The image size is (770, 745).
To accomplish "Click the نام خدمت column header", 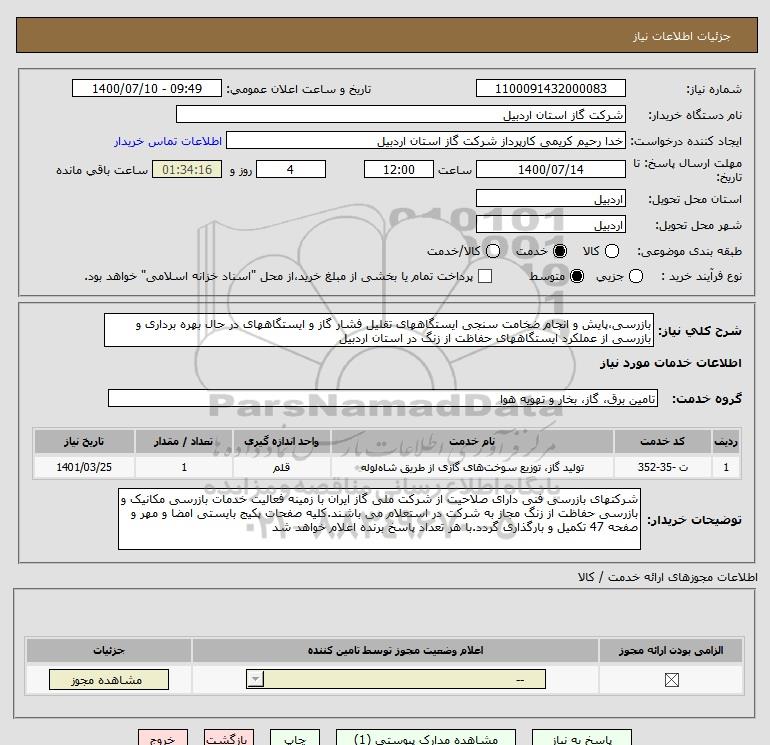I will 472,441.
